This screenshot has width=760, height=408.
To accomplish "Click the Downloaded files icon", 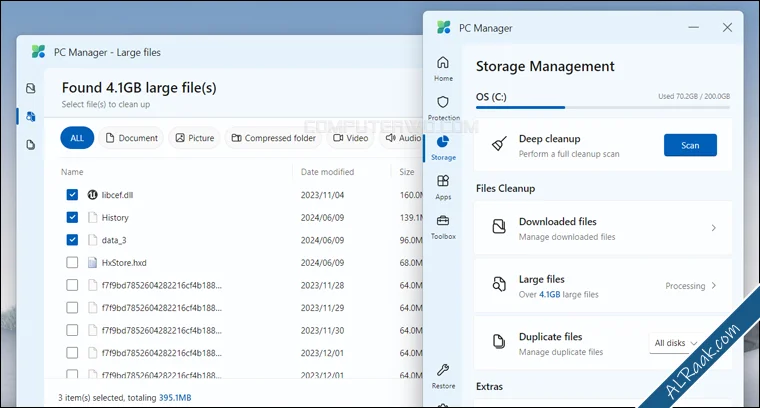I will 499,226.
